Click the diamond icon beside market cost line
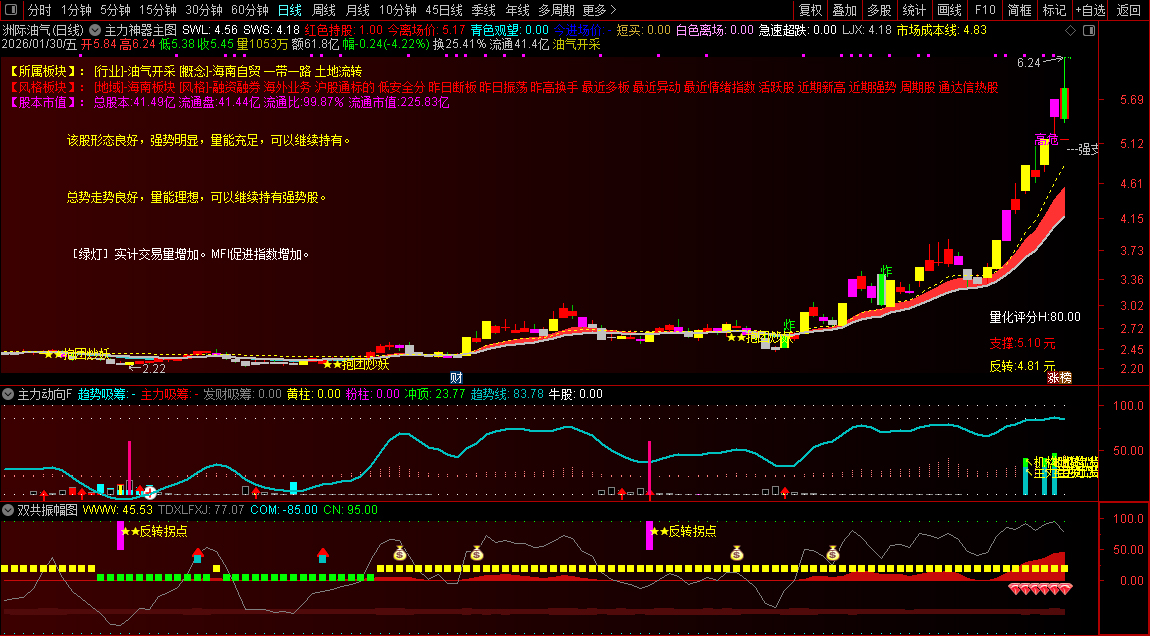Image resolution: width=1150 pixels, height=636 pixels. point(1070,30)
